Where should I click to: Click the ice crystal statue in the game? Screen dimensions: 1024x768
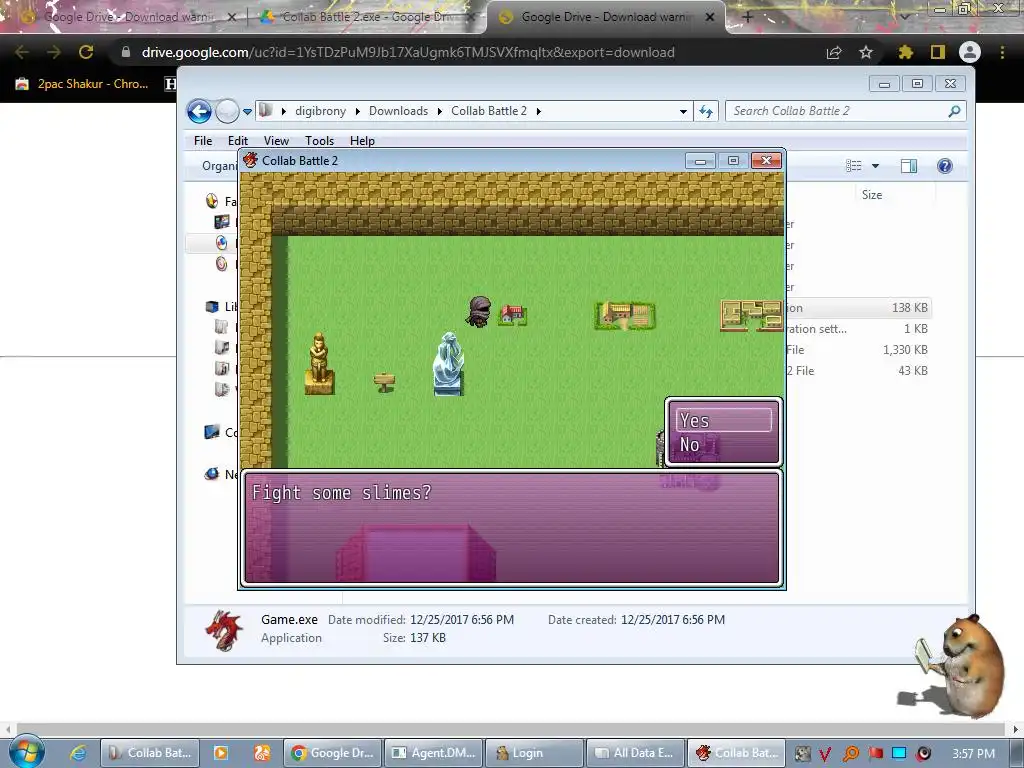pyautogui.click(x=449, y=364)
